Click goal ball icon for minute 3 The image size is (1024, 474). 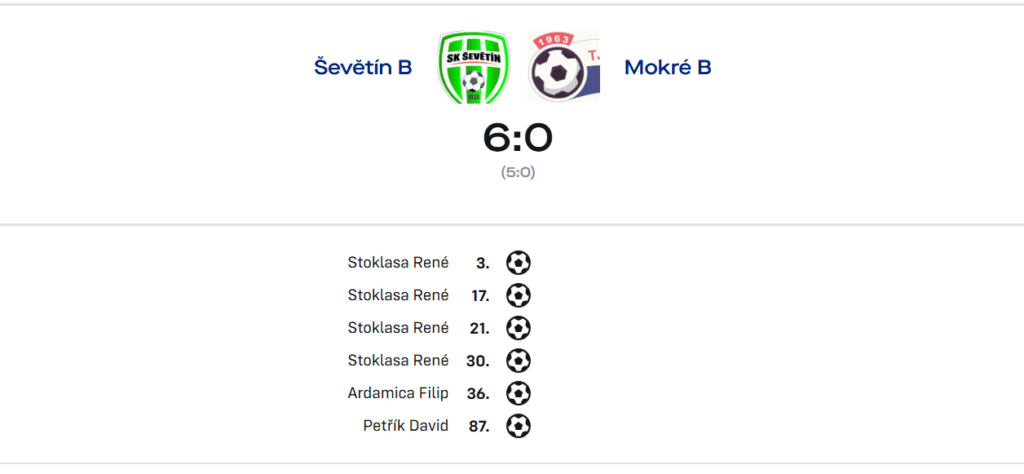518,263
